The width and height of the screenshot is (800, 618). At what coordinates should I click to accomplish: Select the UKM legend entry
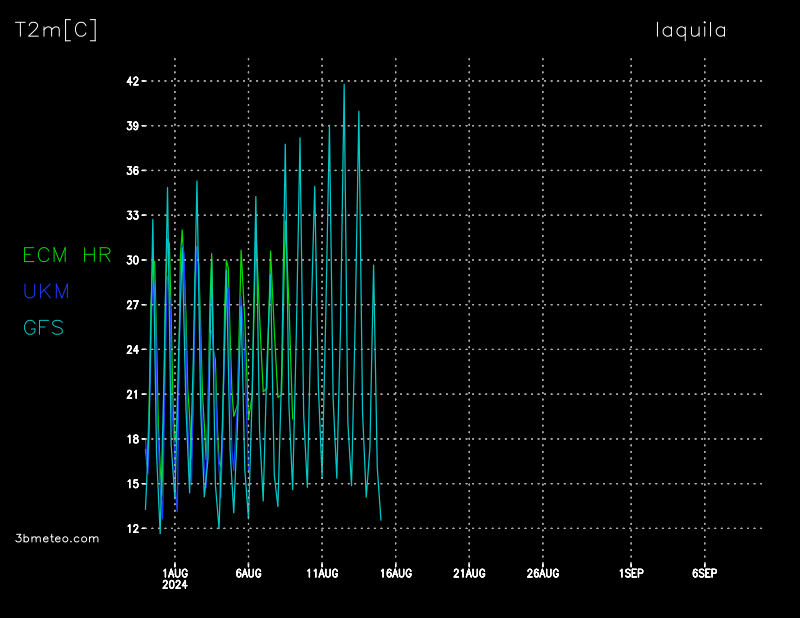coord(46,292)
